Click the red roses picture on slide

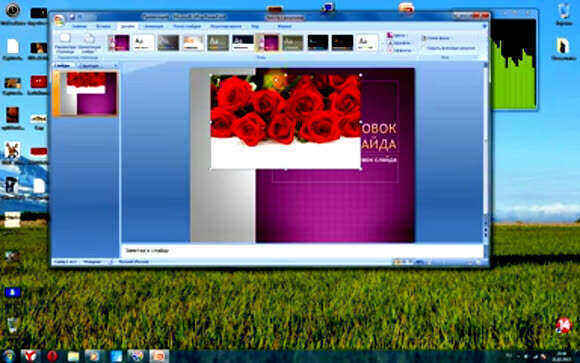tap(285, 122)
